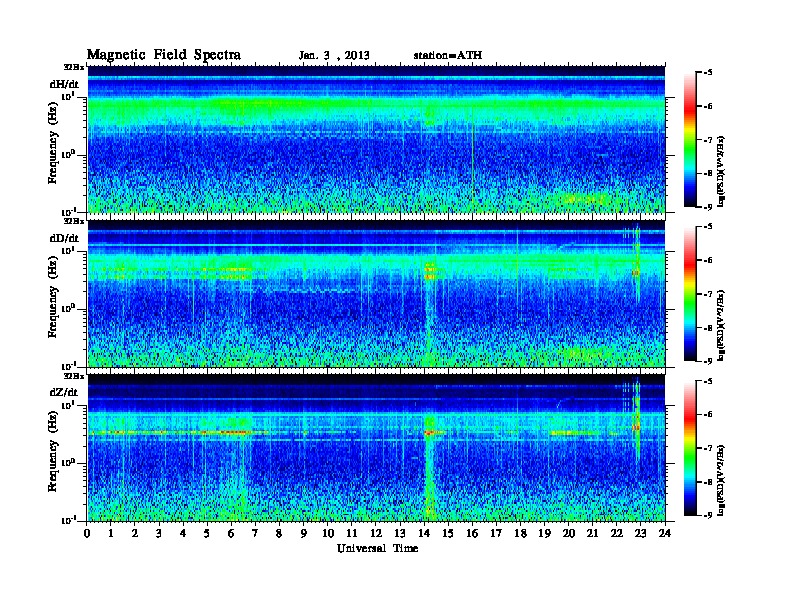Screen dimensions: 792x612
Task: Click the 10^-1 frequency tick of dZ/dt panel
Action: pyautogui.click(x=68, y=520)
